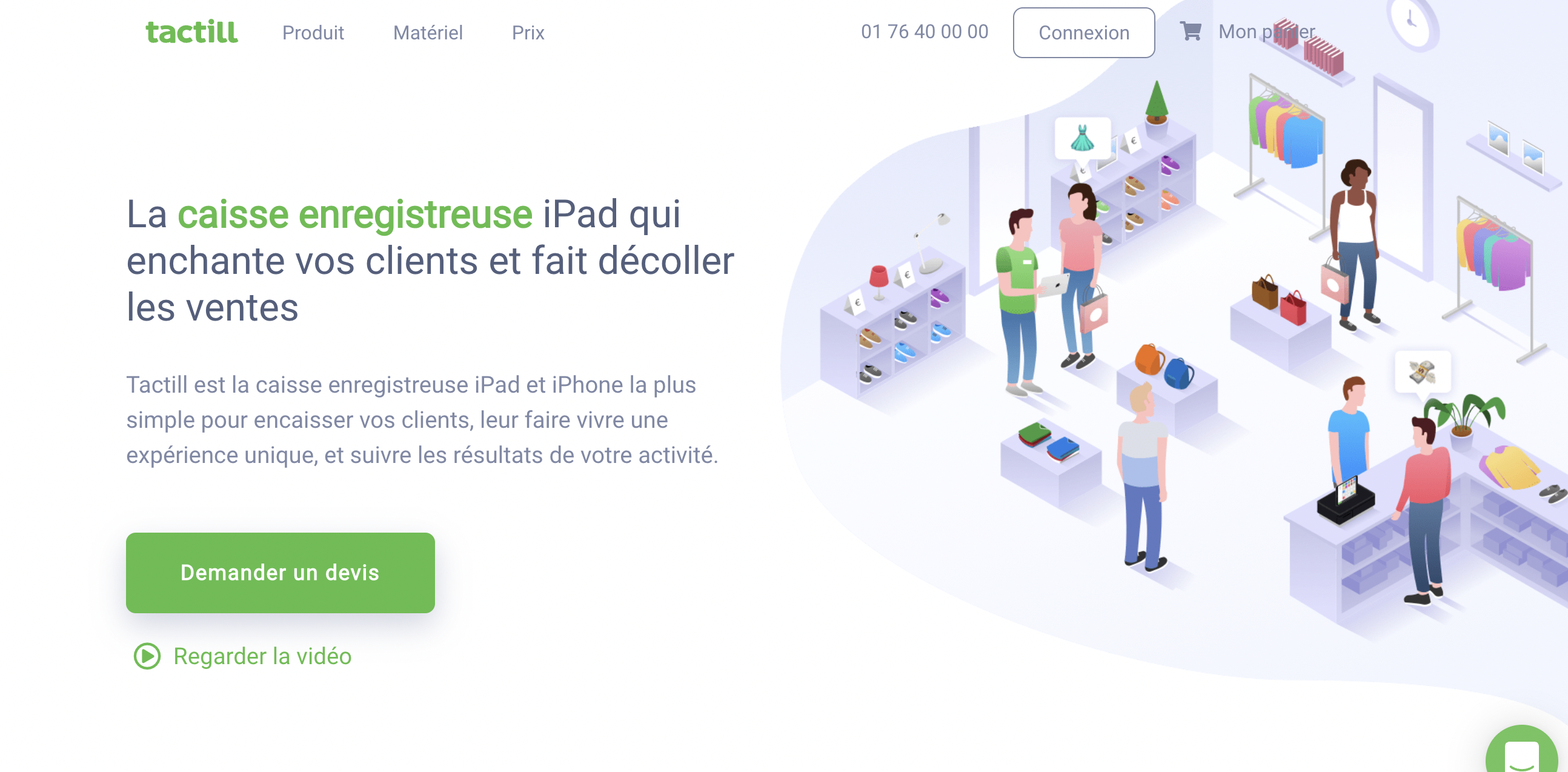Click the Connexion bordered button

1085,33
